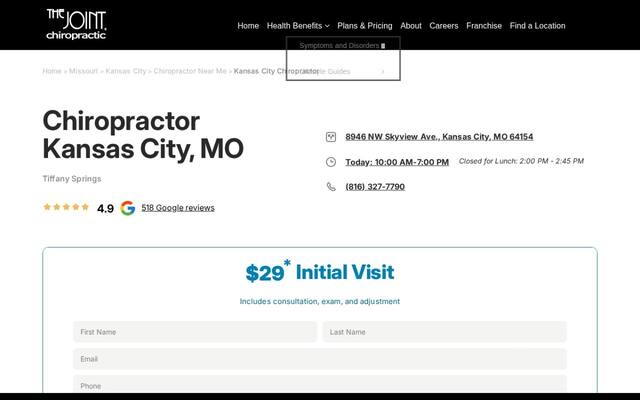Click Includes consultation, exam, and adjustment text
The height and width of the screenshot is (400, 640).
coord(320,301)
